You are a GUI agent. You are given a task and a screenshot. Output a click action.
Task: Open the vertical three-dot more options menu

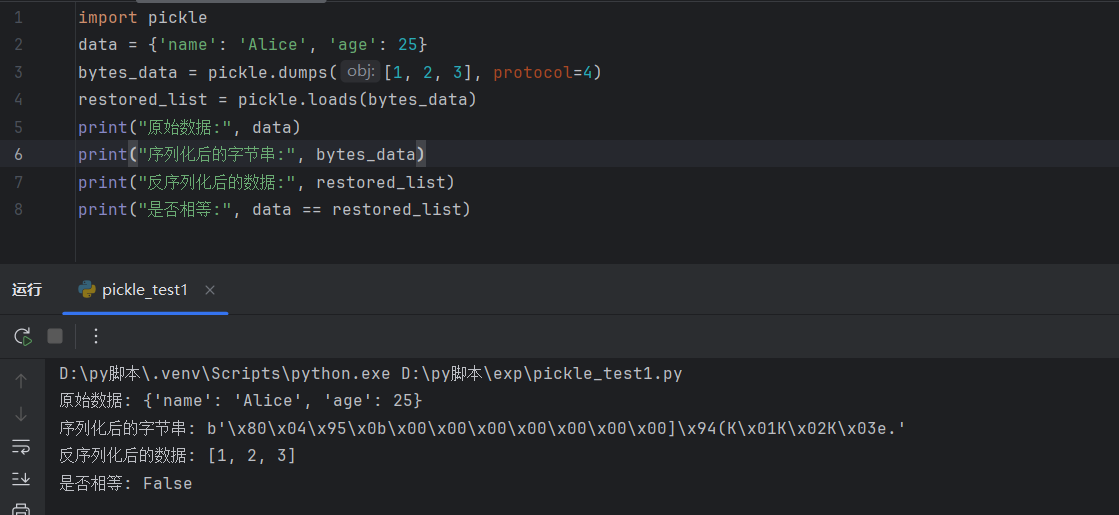pos(96,336)
